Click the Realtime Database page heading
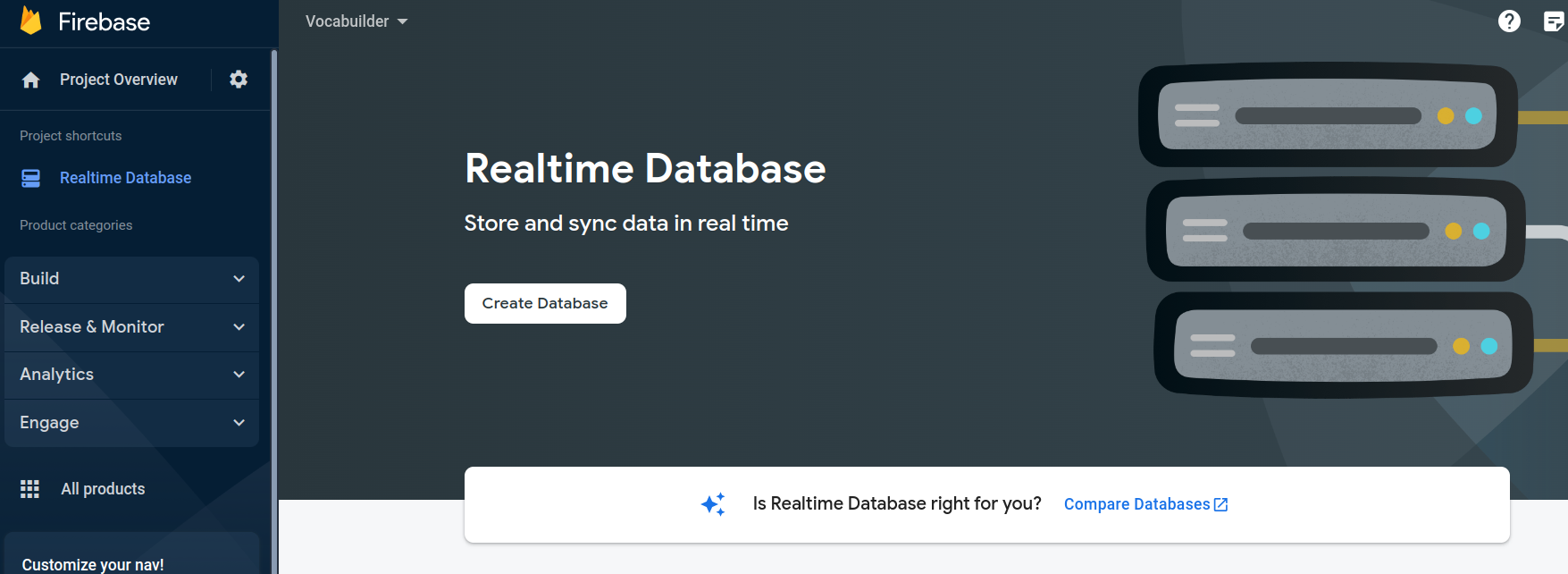Image resolution: width=1568 pixels, height=574 pixels. coord(645,168)
